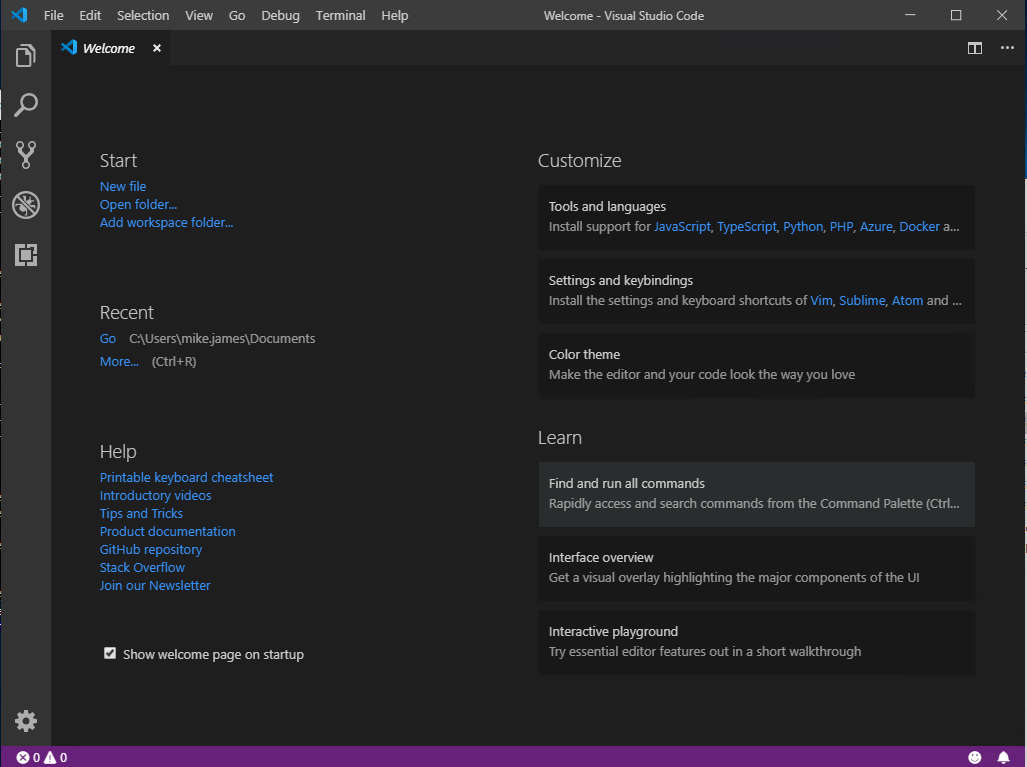Image resolution: width=1027 pixels, height=767 pixels.
Task: Open Interface overview card
Action: click(x=756, y=568)
